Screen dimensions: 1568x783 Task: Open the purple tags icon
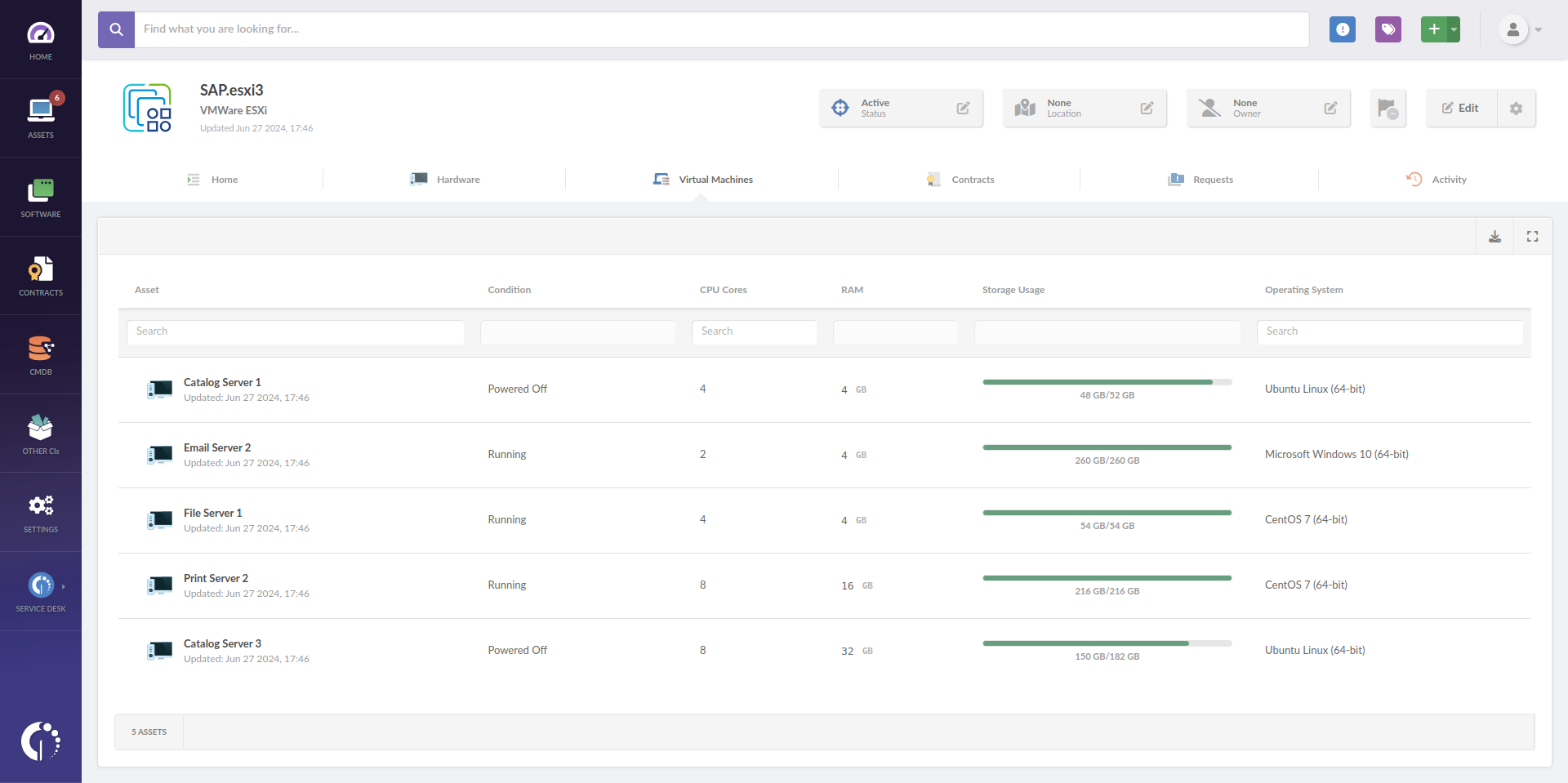coord(1388,29)
